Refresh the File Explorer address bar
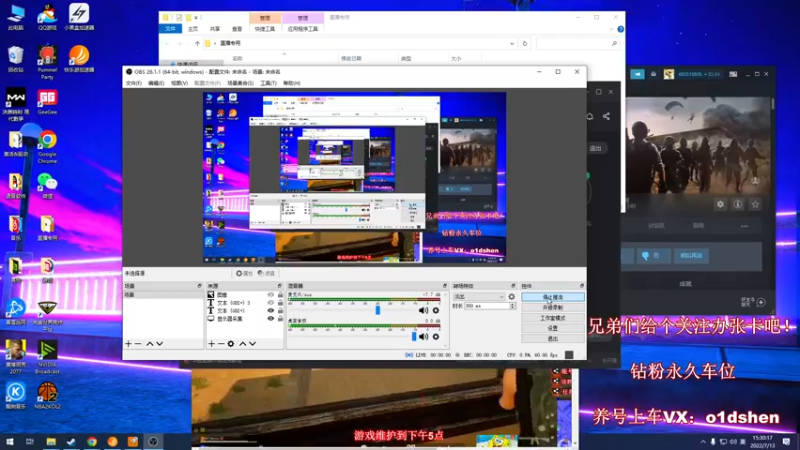800x450 pixels. pos(524,43)
